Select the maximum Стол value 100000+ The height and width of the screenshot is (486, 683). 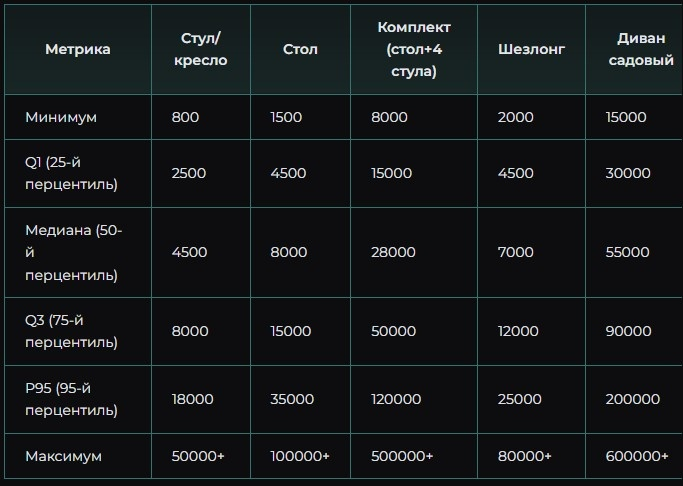click(300, 456)
